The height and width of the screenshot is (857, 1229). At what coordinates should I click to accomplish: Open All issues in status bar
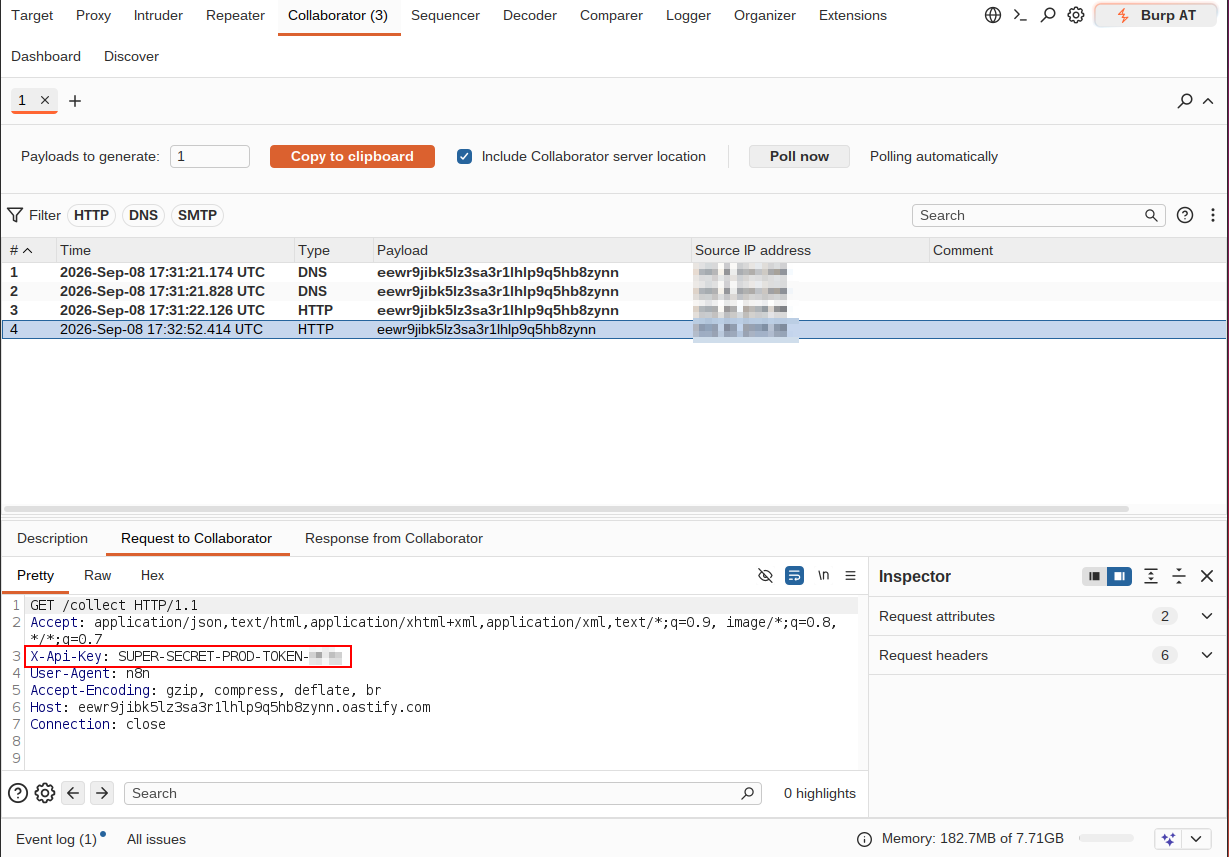click(156, 839)
